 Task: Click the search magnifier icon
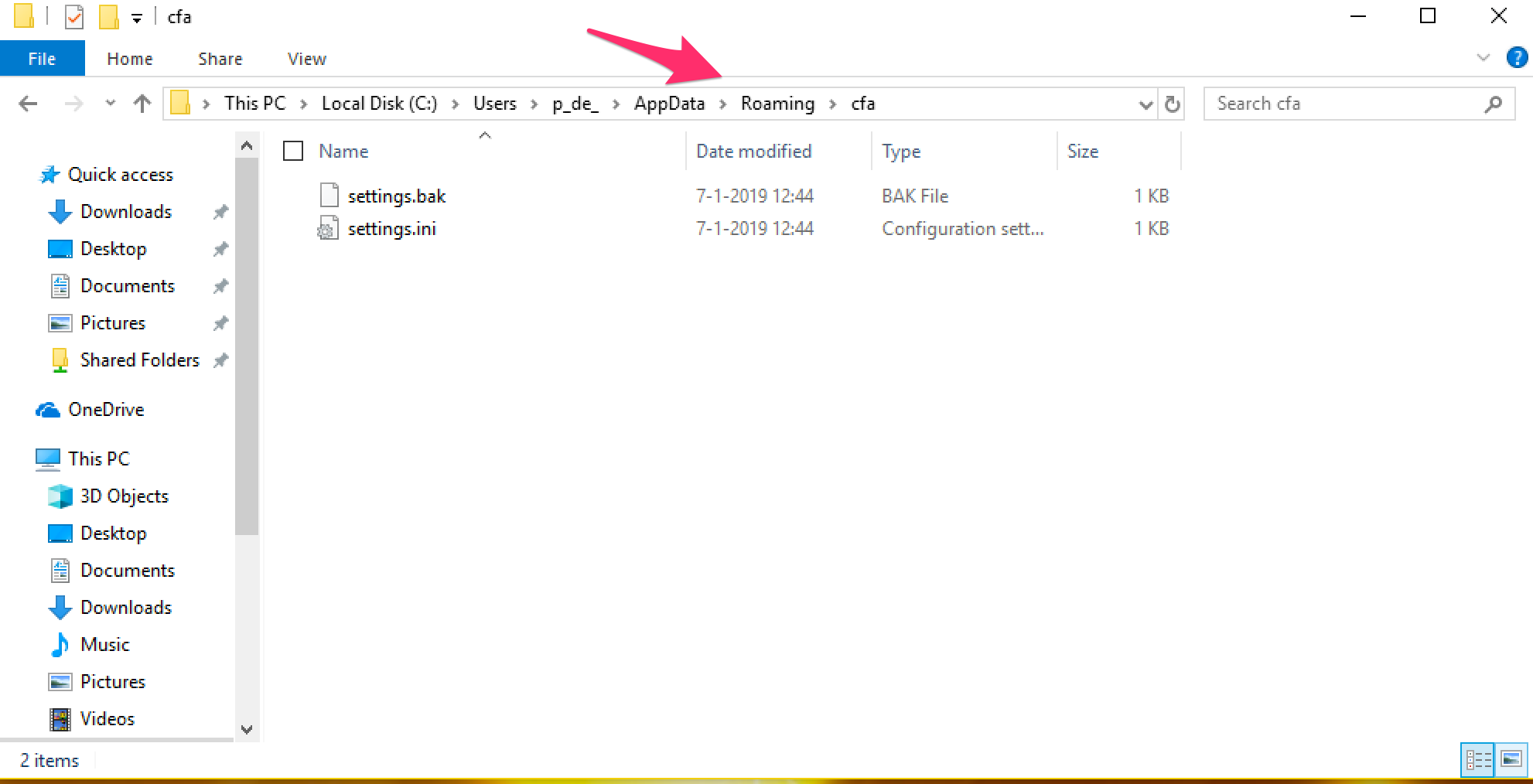point(1494,104)
